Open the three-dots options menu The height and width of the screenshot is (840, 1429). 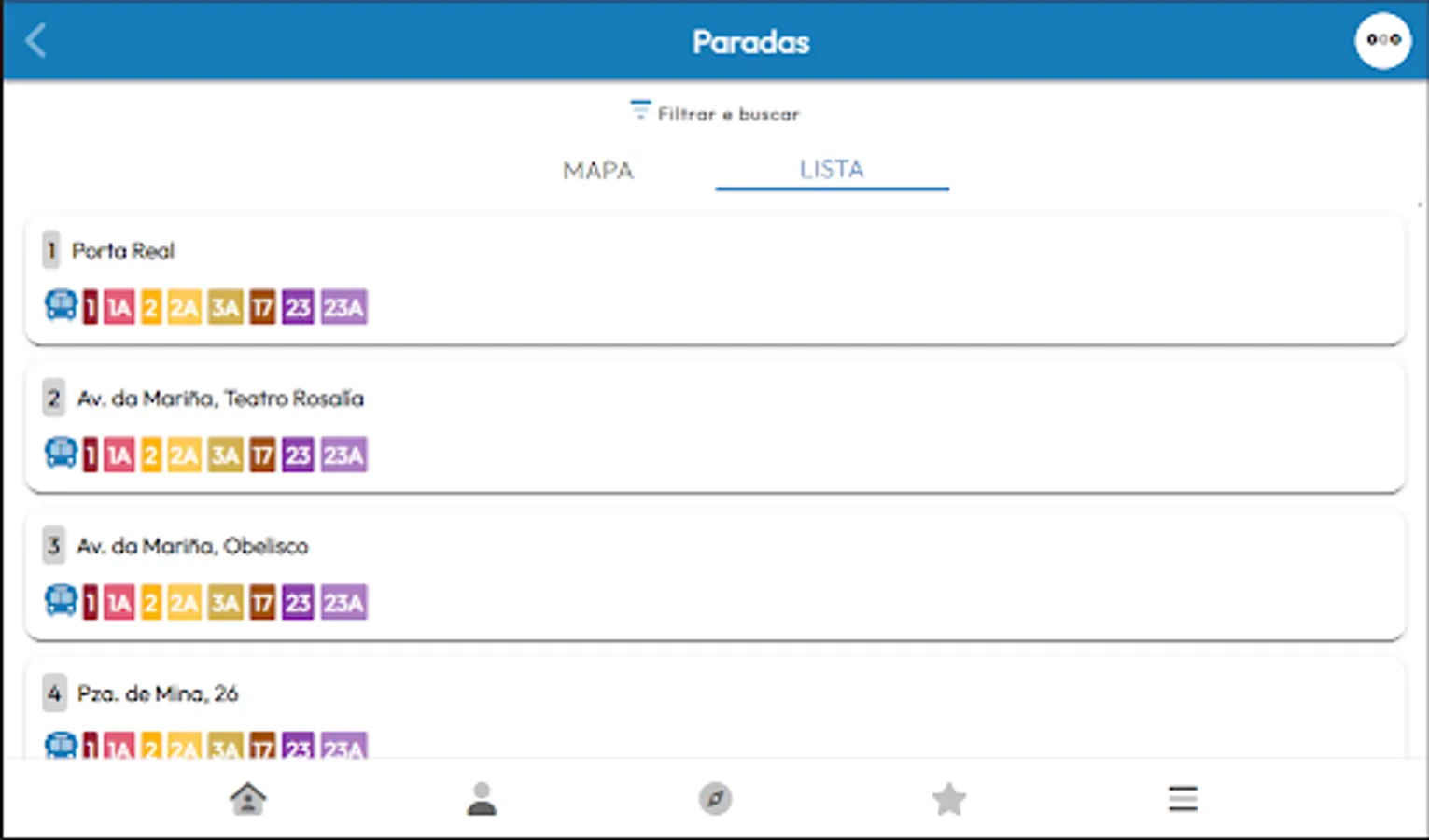1382,40
